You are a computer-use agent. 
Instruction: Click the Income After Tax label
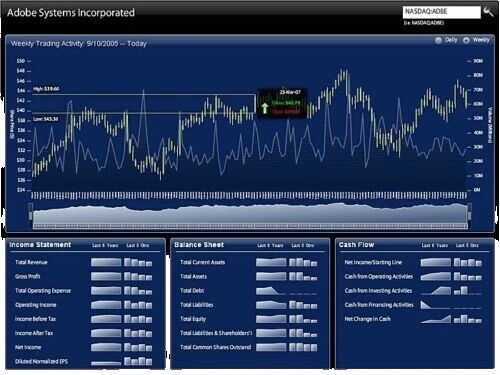click(34, 333)
